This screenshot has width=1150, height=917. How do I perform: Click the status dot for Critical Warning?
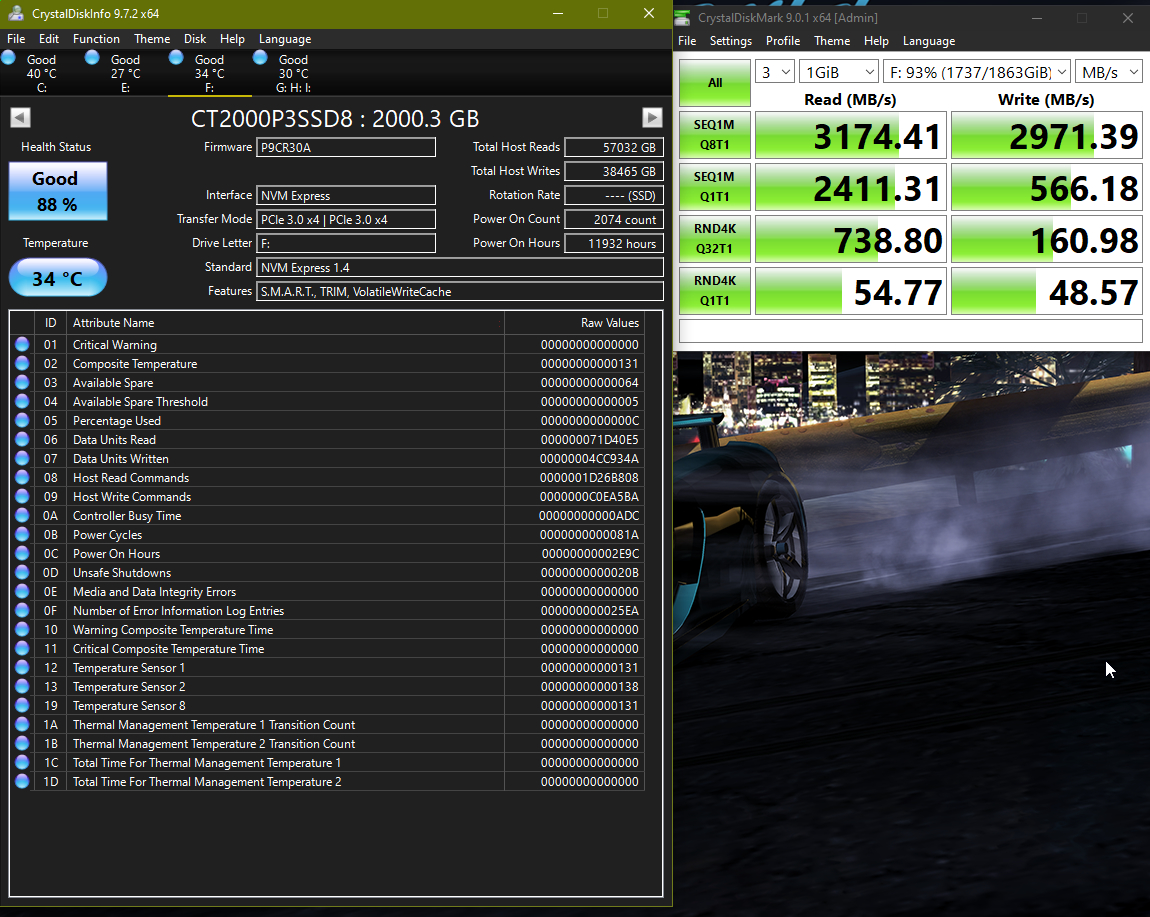coord(22,344)
